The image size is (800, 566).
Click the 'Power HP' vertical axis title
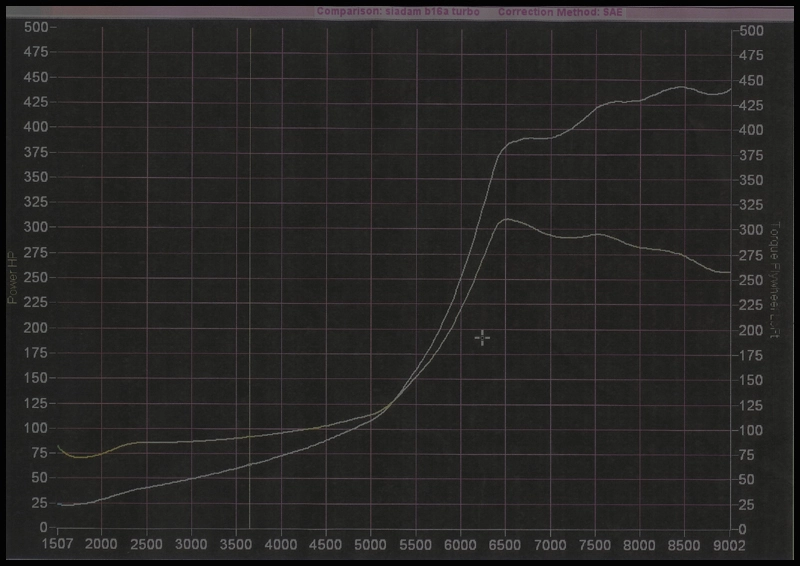coord(12,277)
